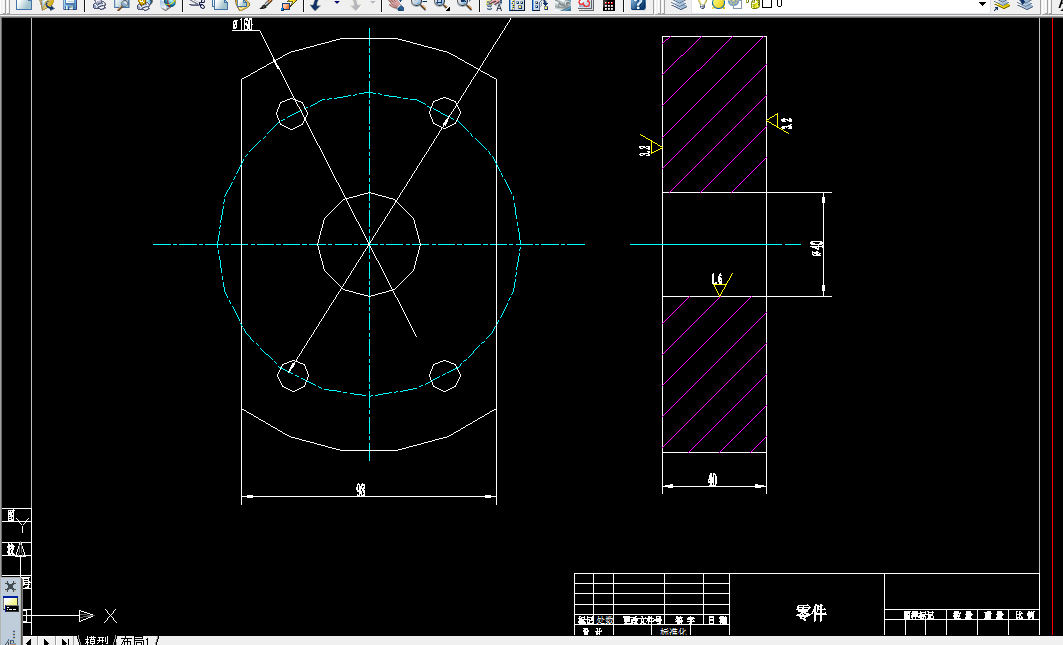Select the Zoom Realtime magnifier
The height and width of the screenshot is (645, 1063).
pyautogui.click(x=418, y=4)
